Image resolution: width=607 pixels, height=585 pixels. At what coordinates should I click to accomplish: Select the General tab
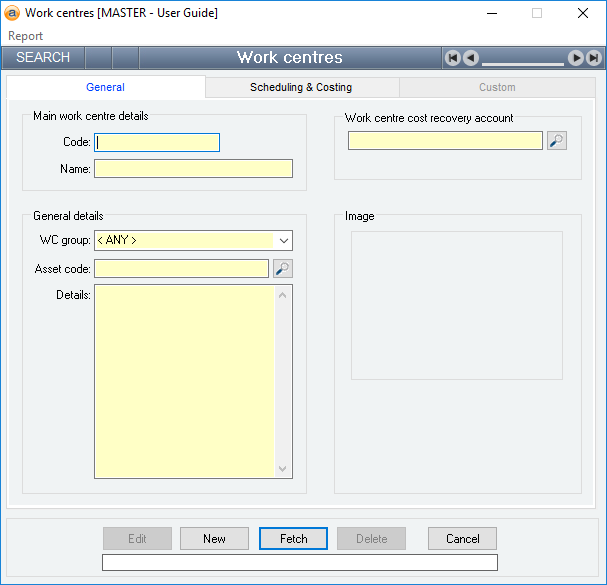[x=105, y=88]
